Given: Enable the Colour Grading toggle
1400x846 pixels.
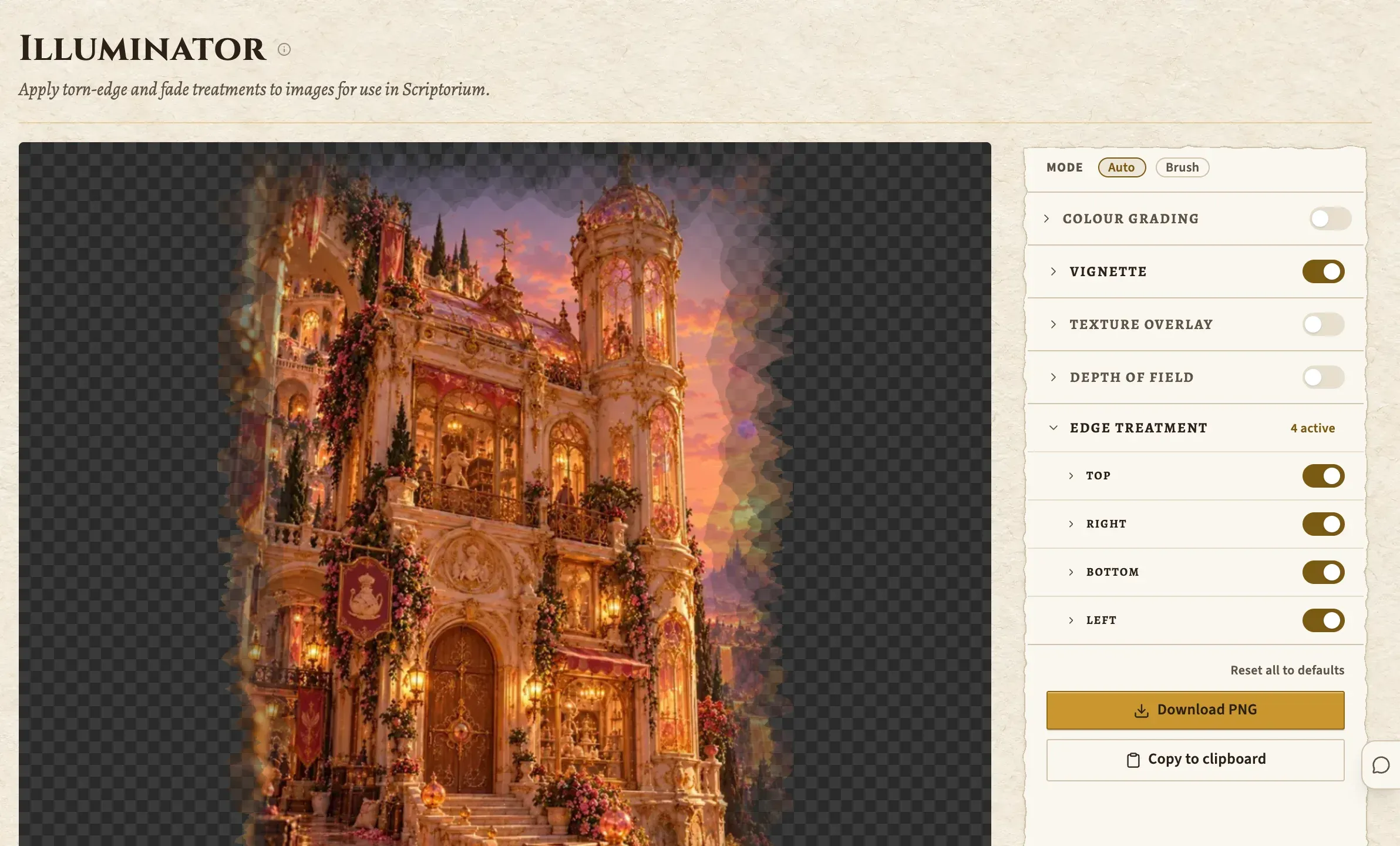Looking at the screenshot, I should (x=1330, y=219).
